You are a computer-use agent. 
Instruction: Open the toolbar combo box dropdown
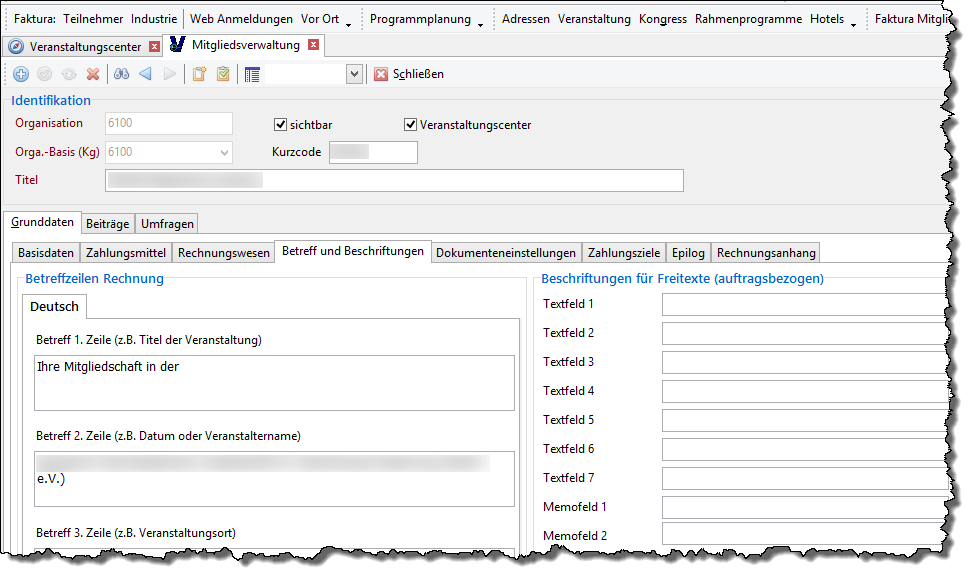(354, 74)
